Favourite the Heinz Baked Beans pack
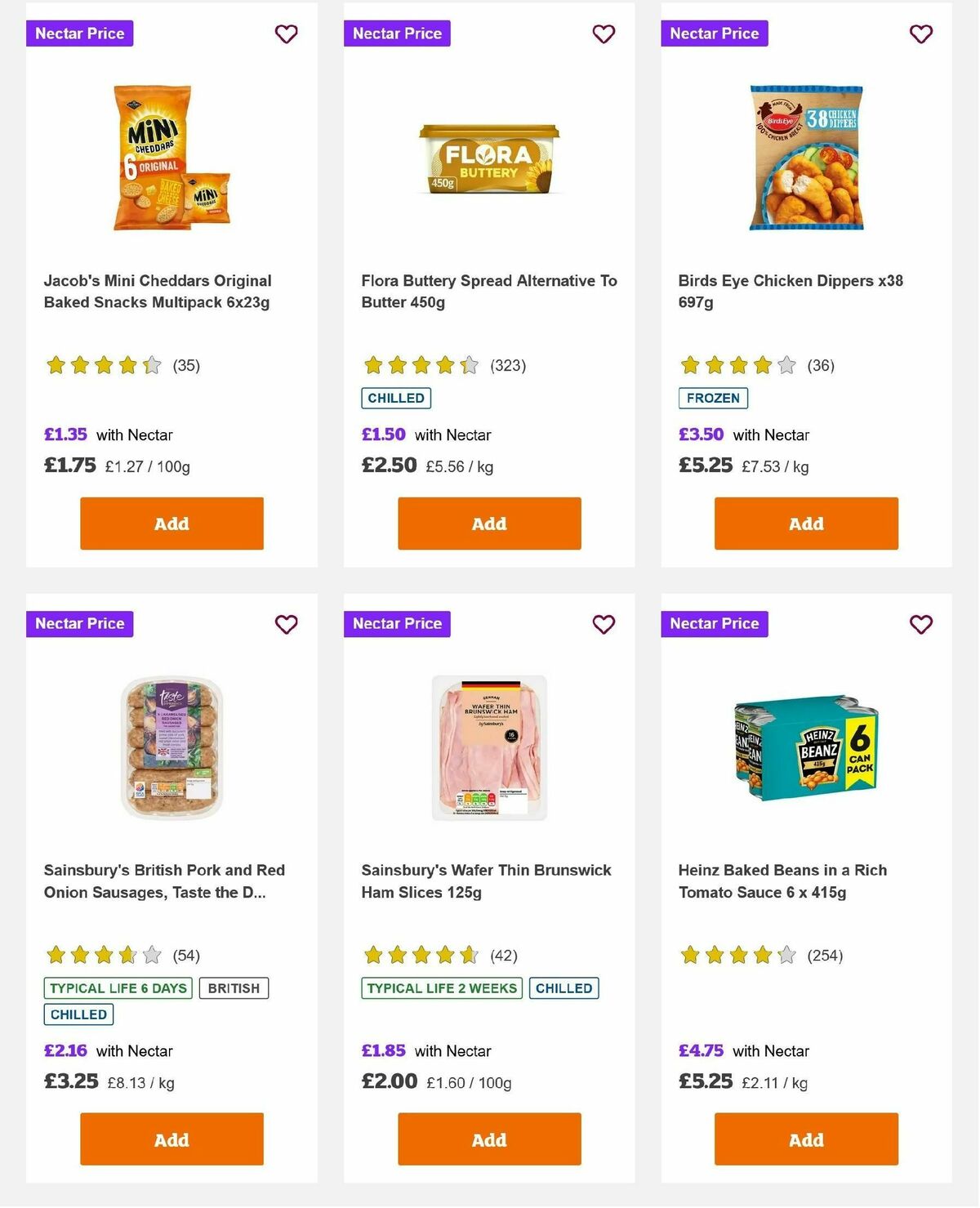This screenshot has height=1208, width=980. click(x=920, y=624)
